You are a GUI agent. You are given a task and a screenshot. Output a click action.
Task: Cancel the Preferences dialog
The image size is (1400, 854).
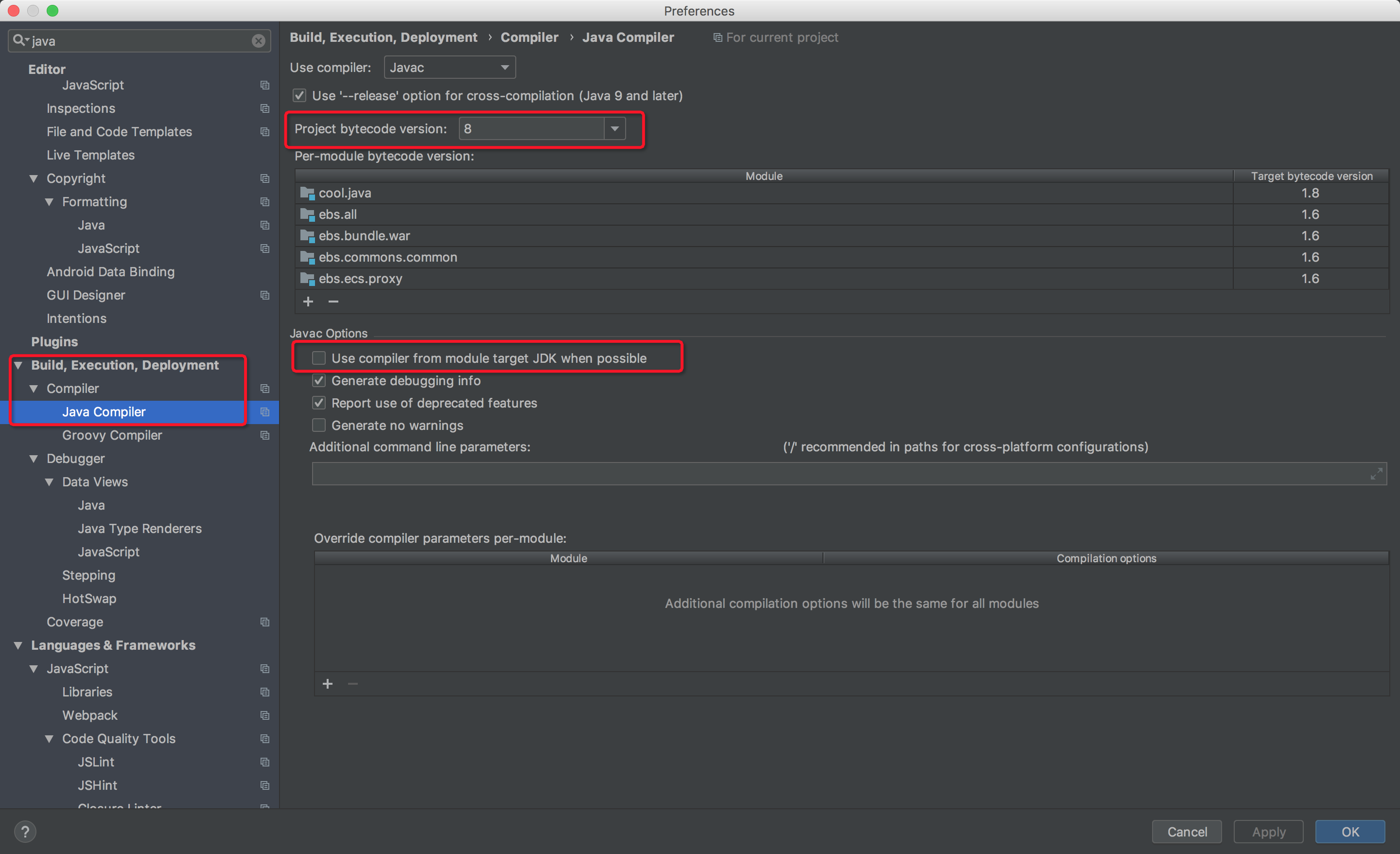click(1187, 831)
